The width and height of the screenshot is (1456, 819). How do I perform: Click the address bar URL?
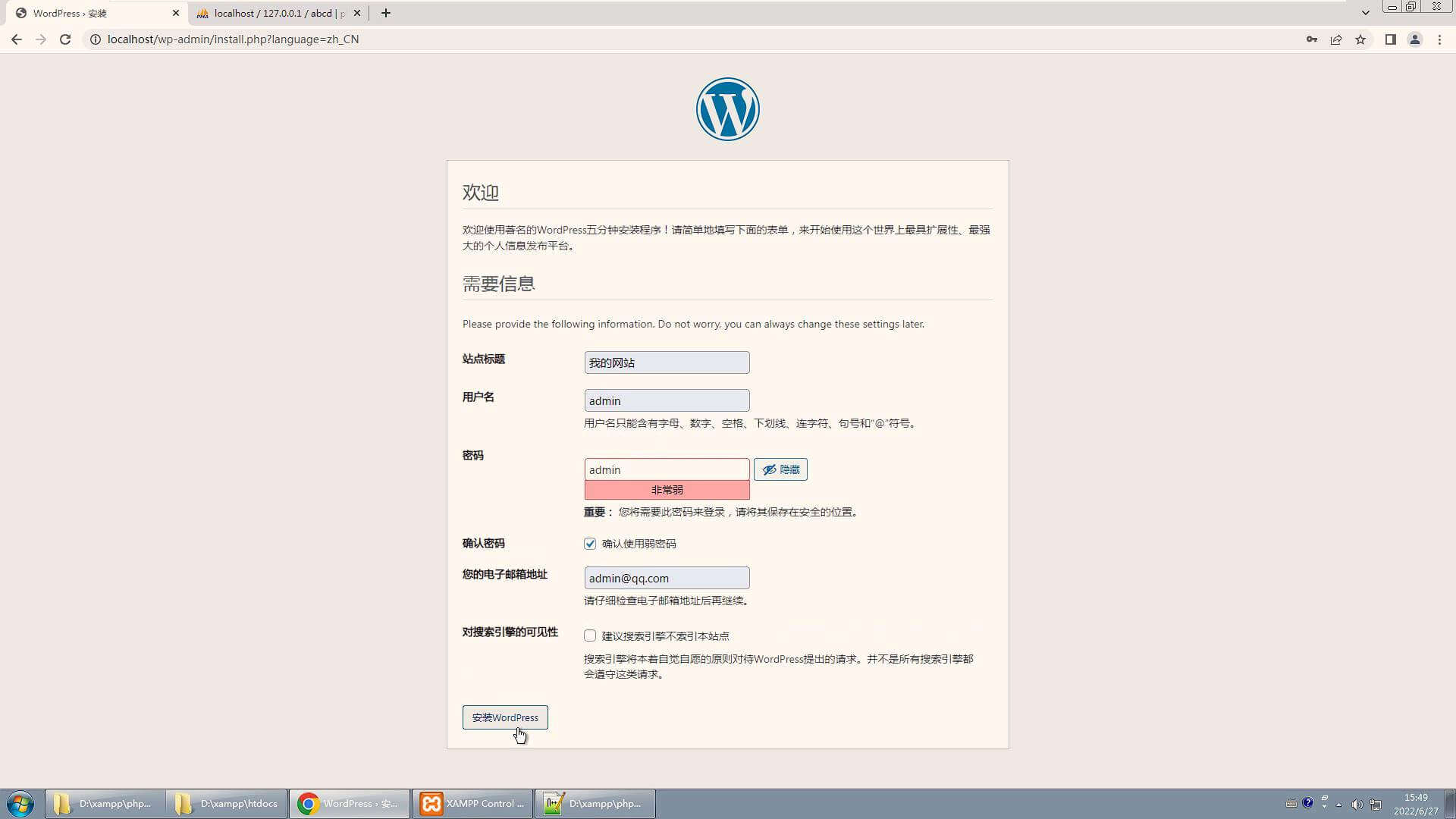[233, 39]
